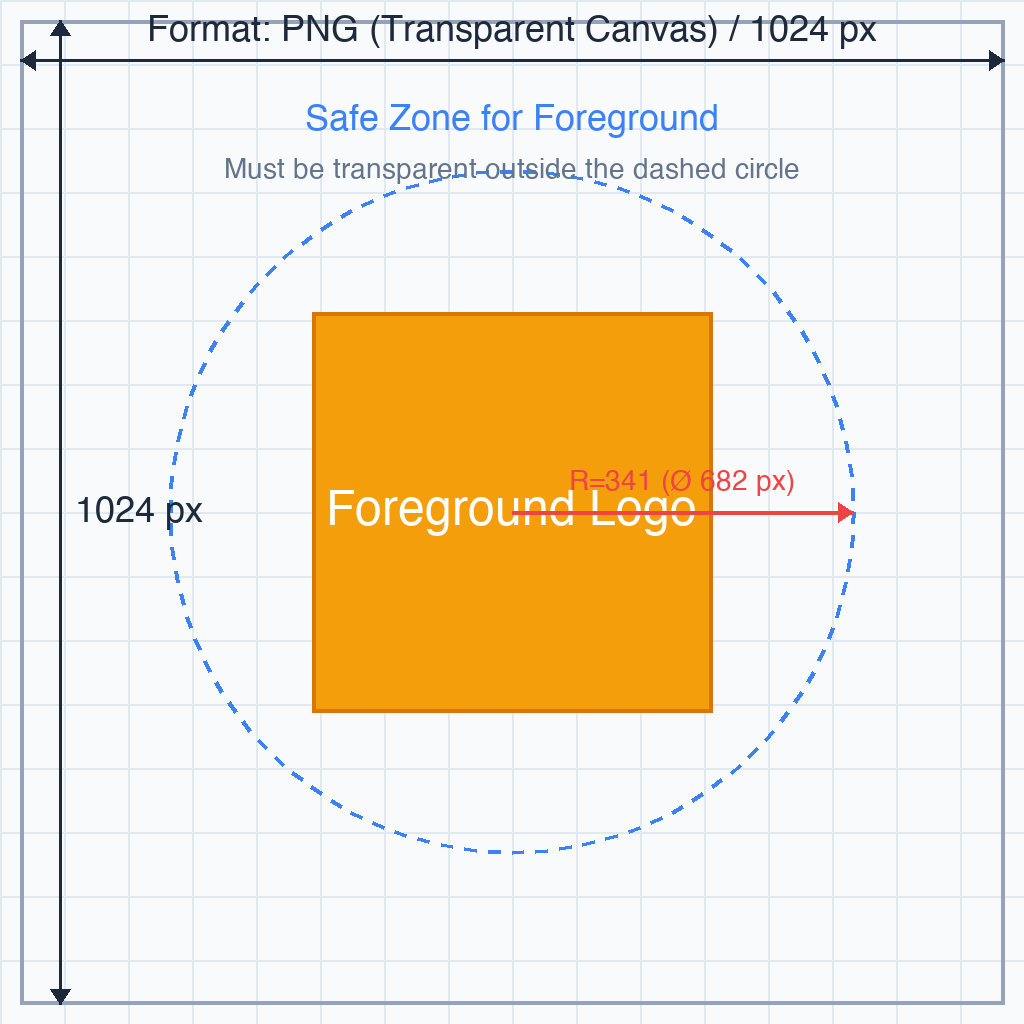Click the bottom arrowhead of vertical dimension line
The height and width of the screenshot is (1024, 1024).
pos(61,996)
